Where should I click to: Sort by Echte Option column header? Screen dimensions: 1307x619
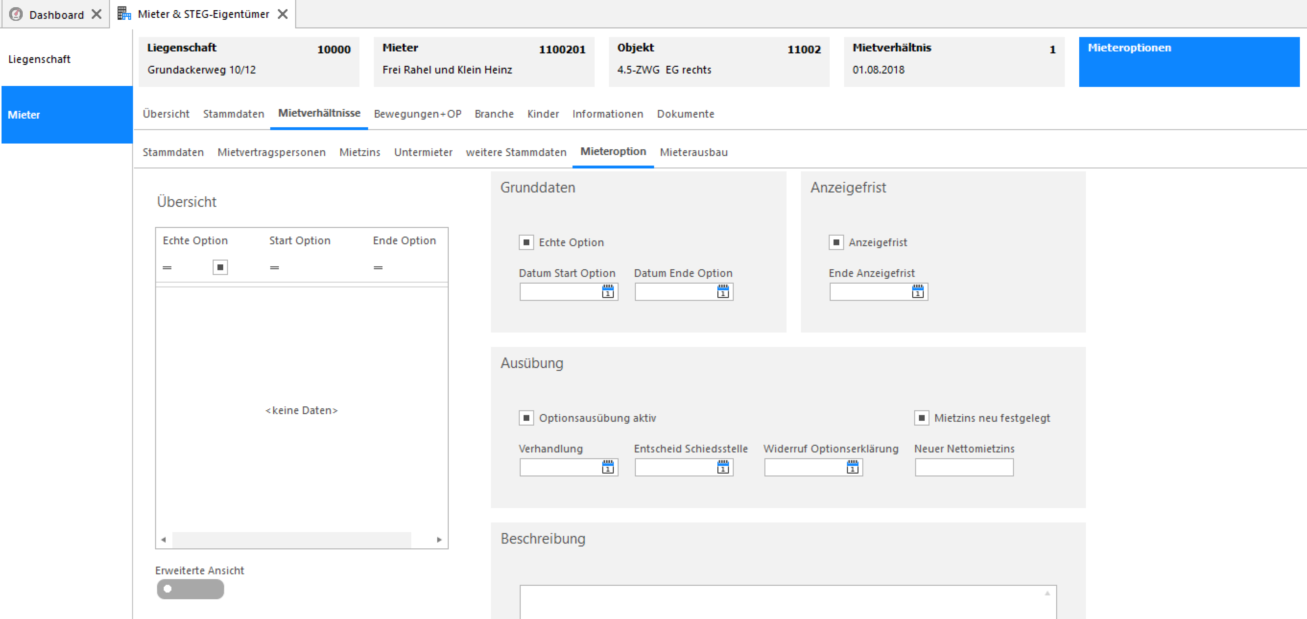195,241
